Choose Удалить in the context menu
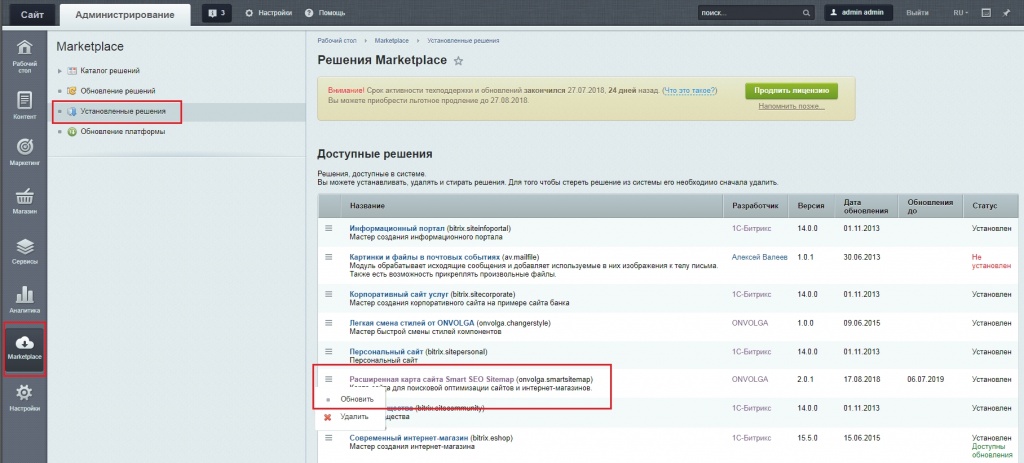 click(354, 416)
